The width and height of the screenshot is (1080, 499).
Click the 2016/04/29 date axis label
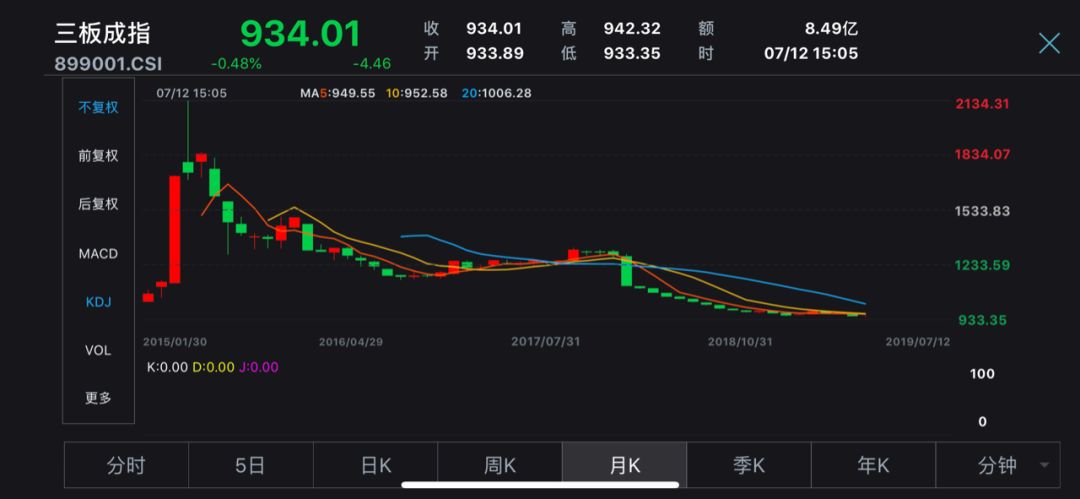tap(349, 341)
